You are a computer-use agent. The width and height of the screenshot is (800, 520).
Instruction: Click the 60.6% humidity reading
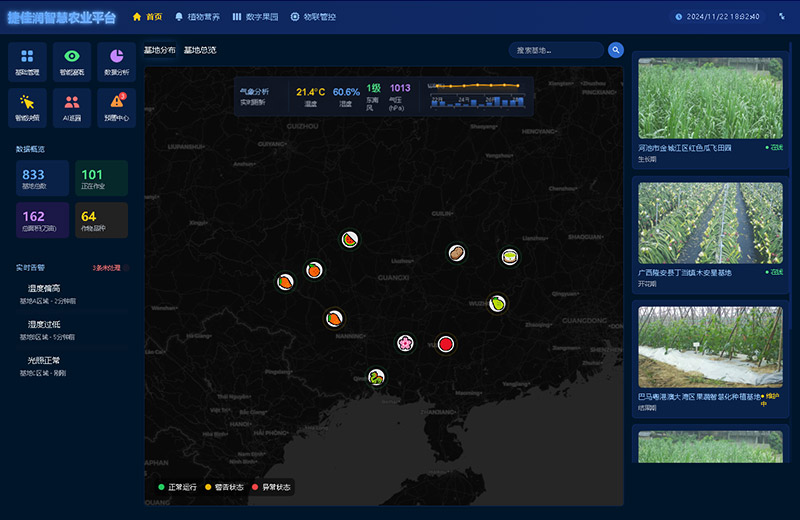click(346, 92)
